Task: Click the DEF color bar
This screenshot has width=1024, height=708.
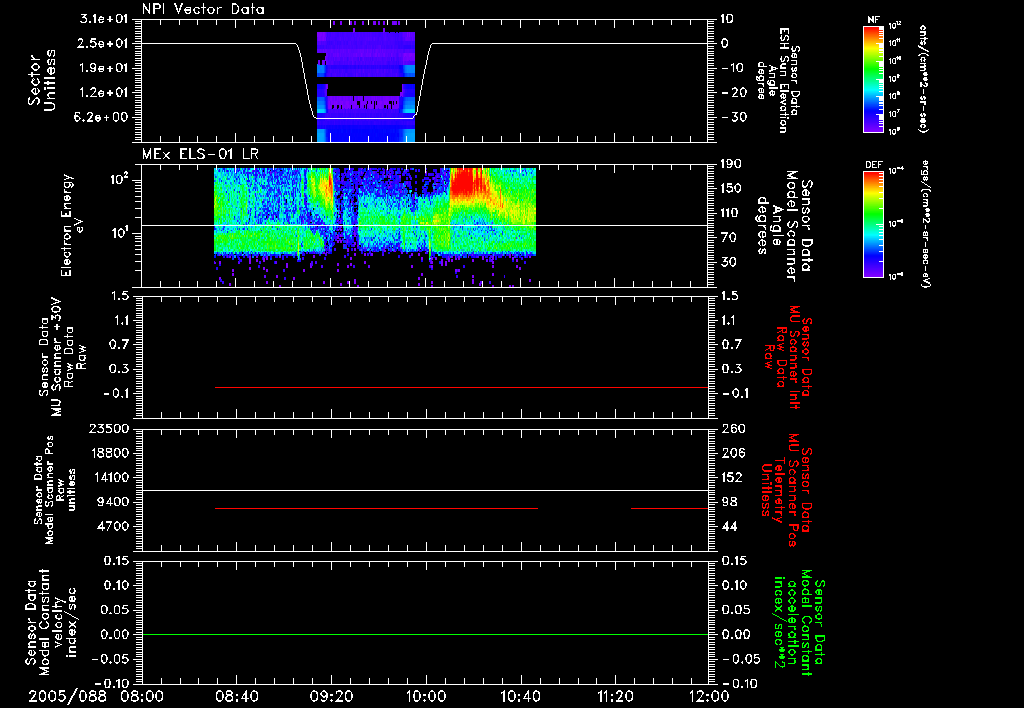Action: coord(873,224)
